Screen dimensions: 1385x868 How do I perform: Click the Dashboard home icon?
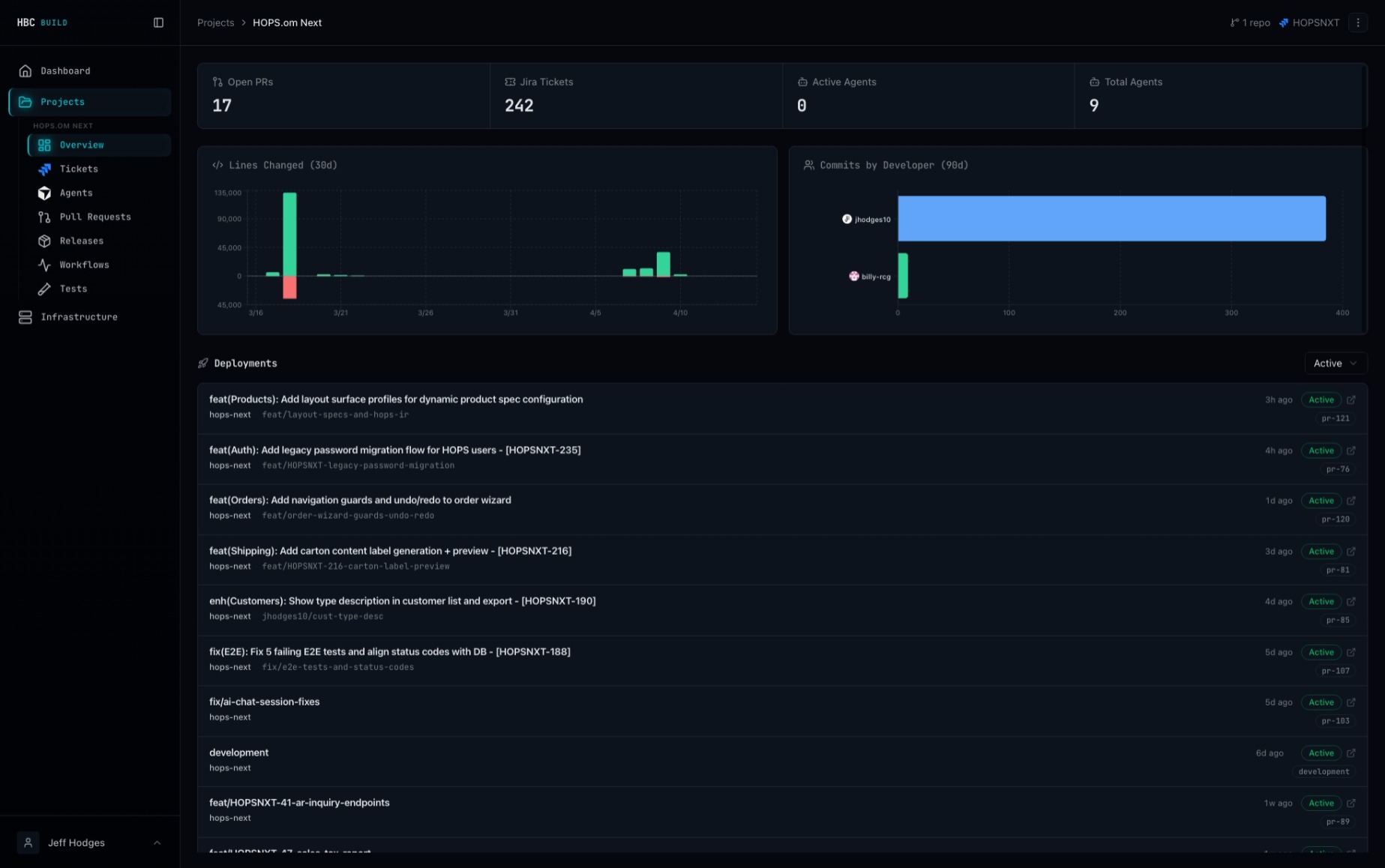coord(25,70)
